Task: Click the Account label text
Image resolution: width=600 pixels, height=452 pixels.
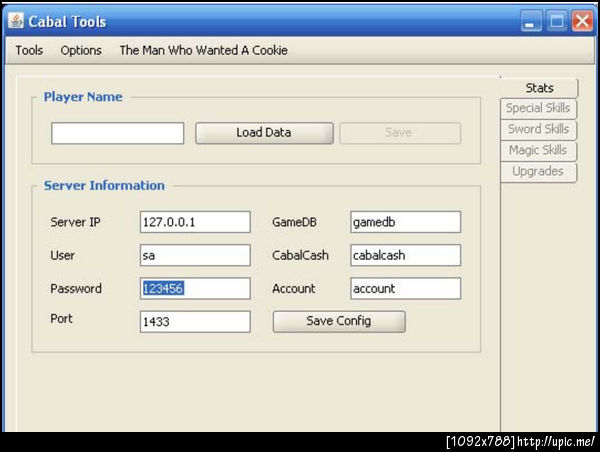Action: tap(293, 288)
